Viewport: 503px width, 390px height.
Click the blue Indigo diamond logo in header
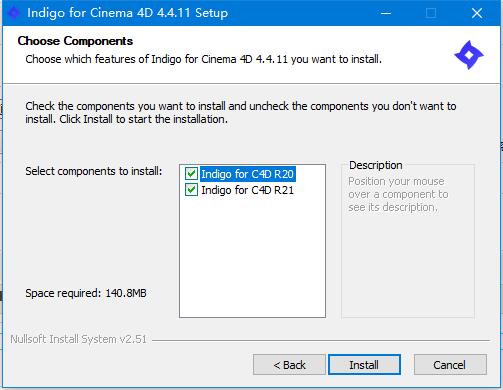pos(469,55)
